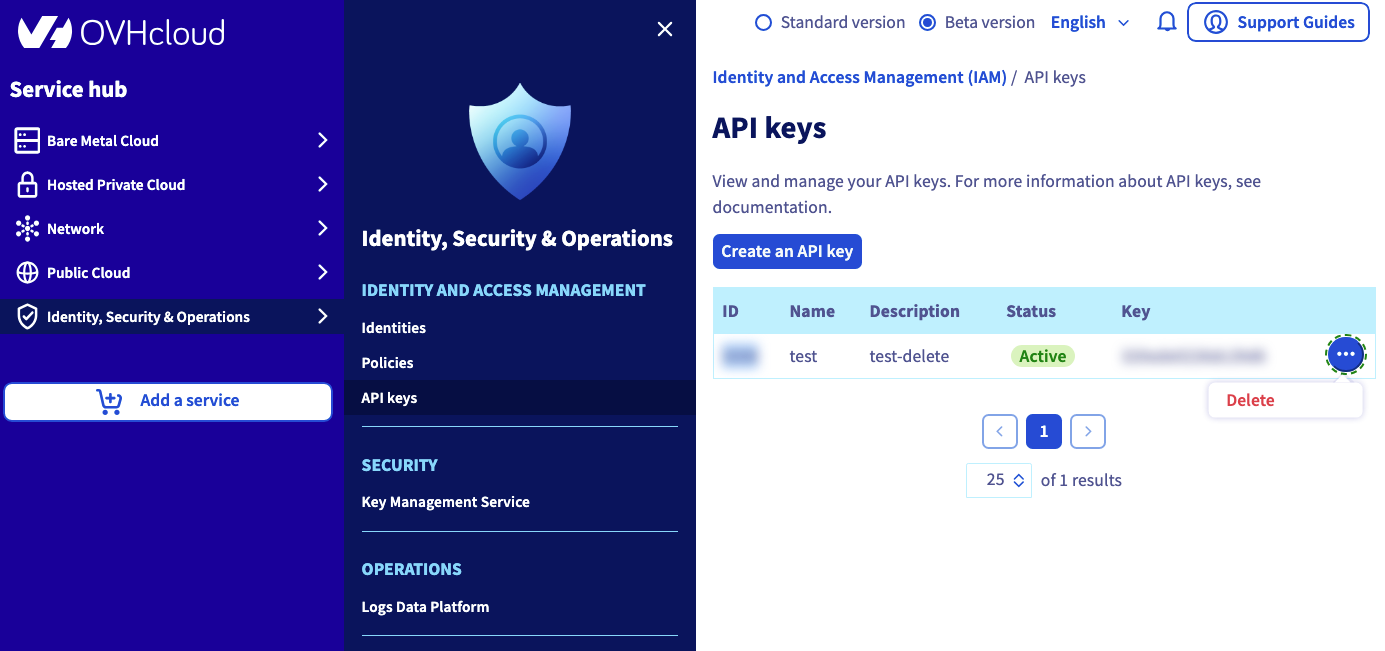
Task: Expand Hosted Private Cloud chevron
Action: (x=322, y=185)
